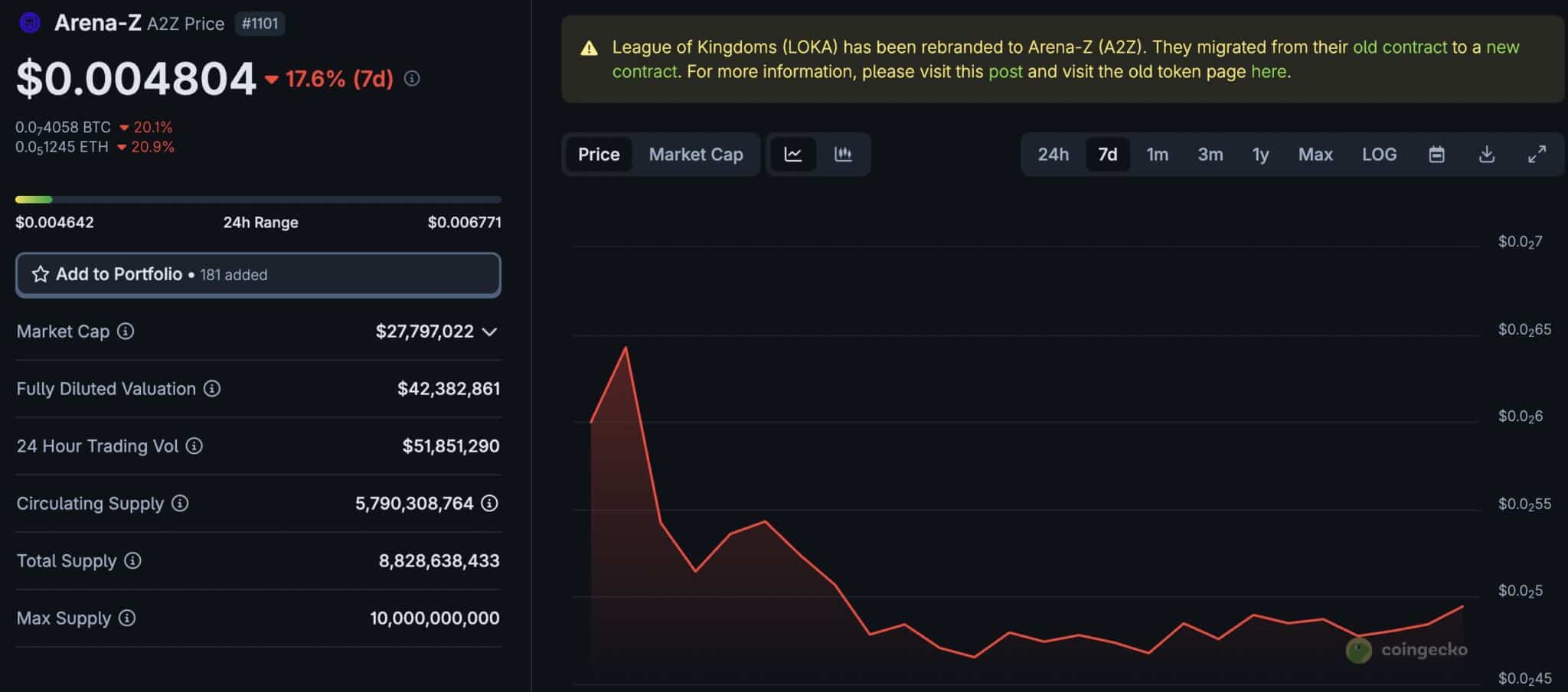Screen dimensions: 1568x692
Task: Toggle the chart to Market Cap view
Action: point(695,154)
